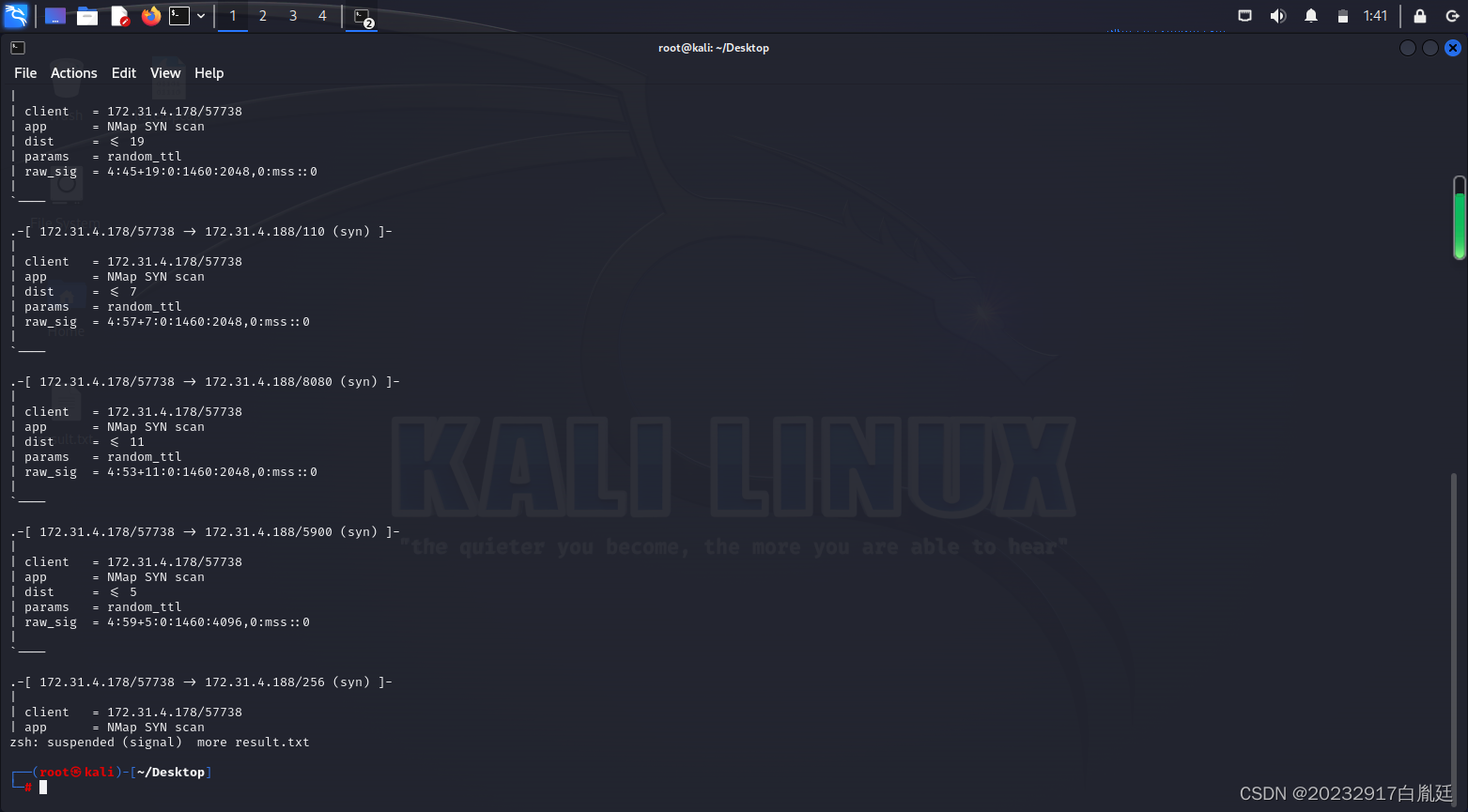Screen dimensions: 1468x812
Task: Click the header line for port 5900 scan
Action: click(205, 532)
